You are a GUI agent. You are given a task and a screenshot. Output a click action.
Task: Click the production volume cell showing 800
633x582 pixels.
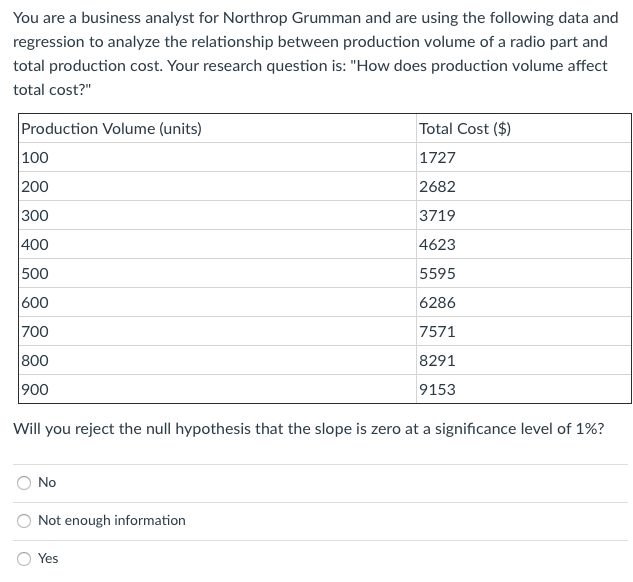click(35, 361)
